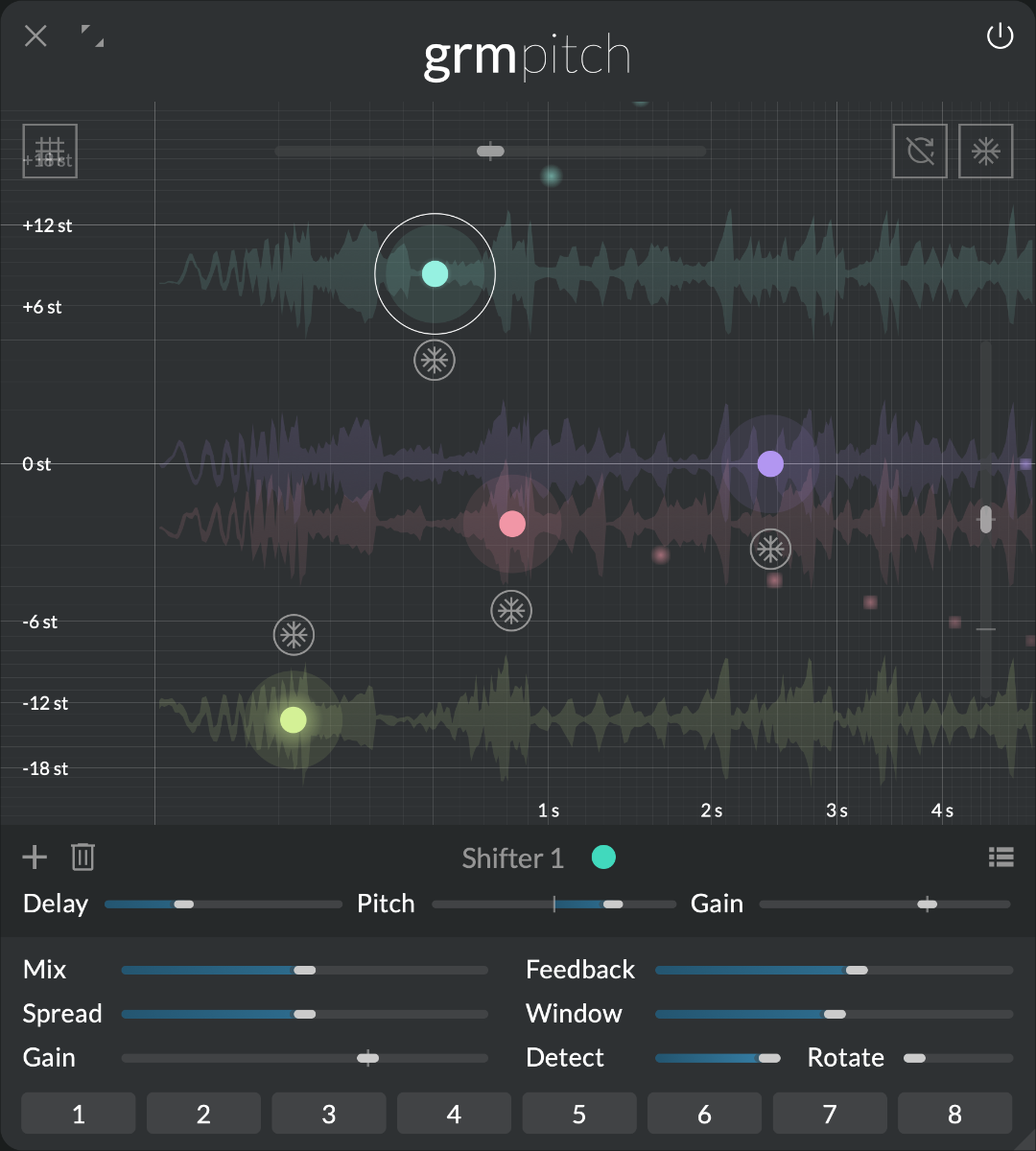Image resolution: width=1036 pixels, height=1151 pixels.
Task: Select preset slot 5
Action: [x=579, y=1114]
